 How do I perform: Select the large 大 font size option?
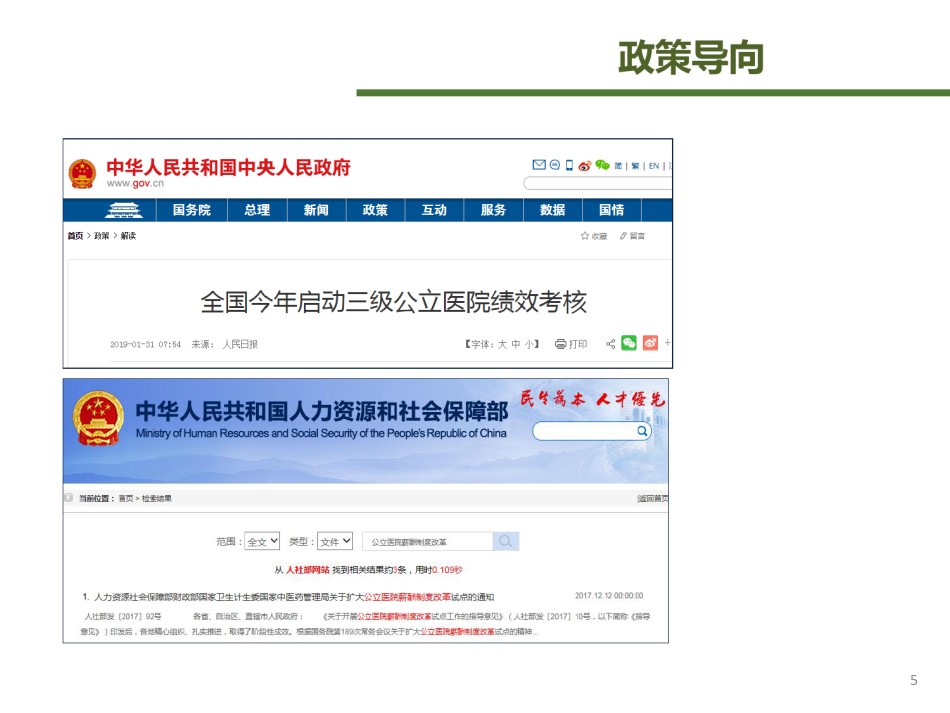(503, 344)
